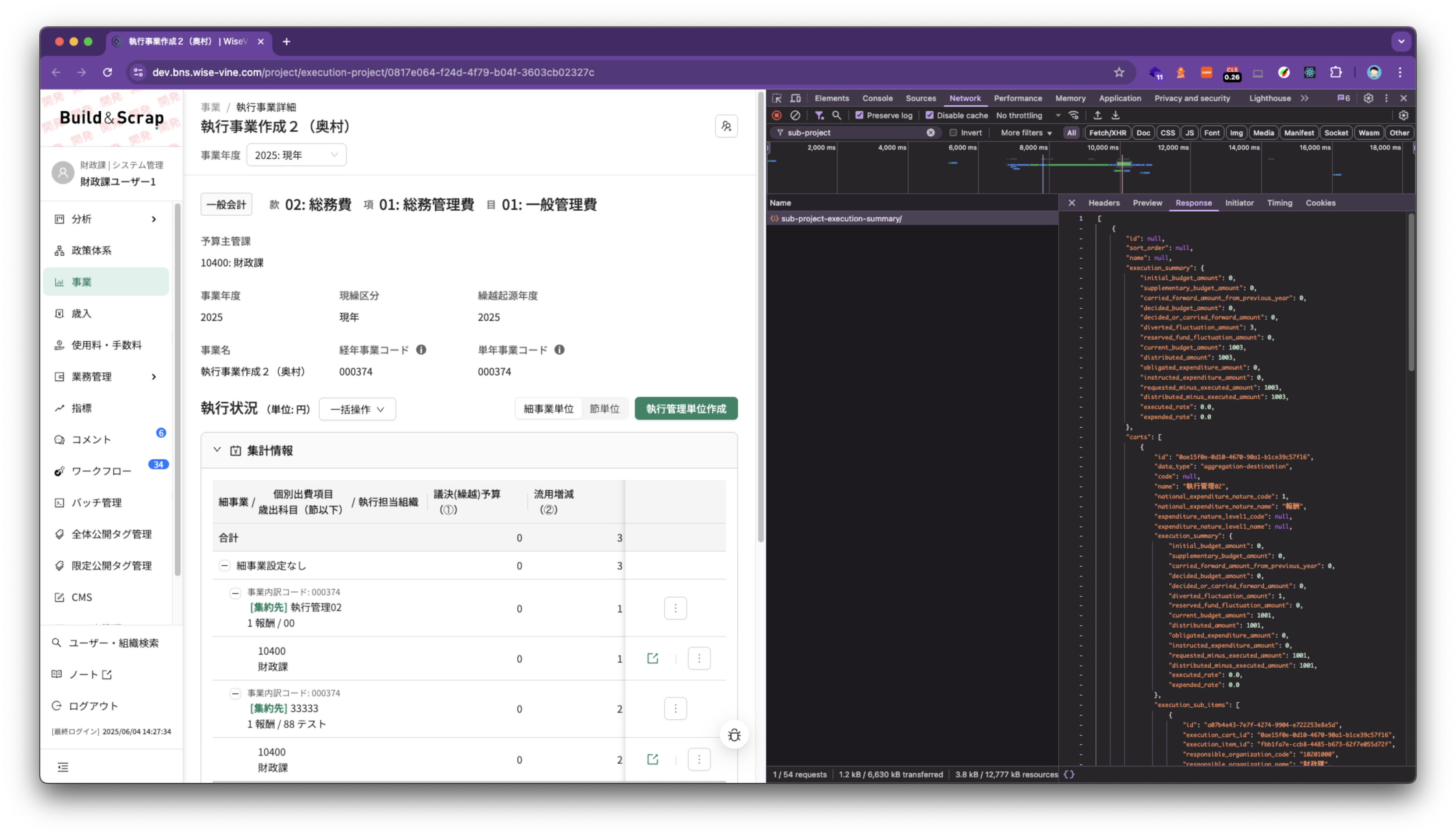Toggle the device toolbar icon

796,98
